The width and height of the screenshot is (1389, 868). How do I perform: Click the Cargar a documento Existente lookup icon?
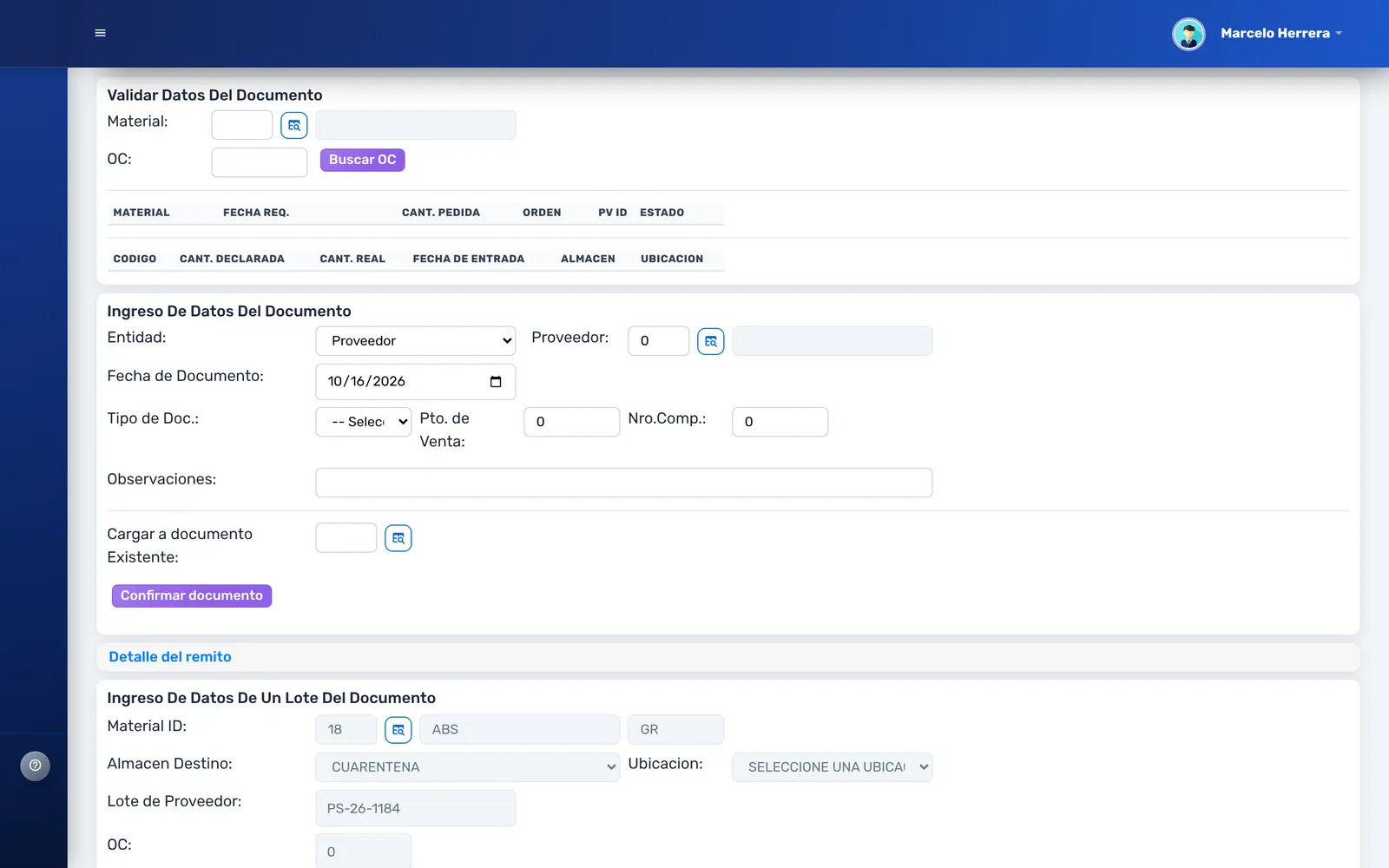click(x=398, y=538)
